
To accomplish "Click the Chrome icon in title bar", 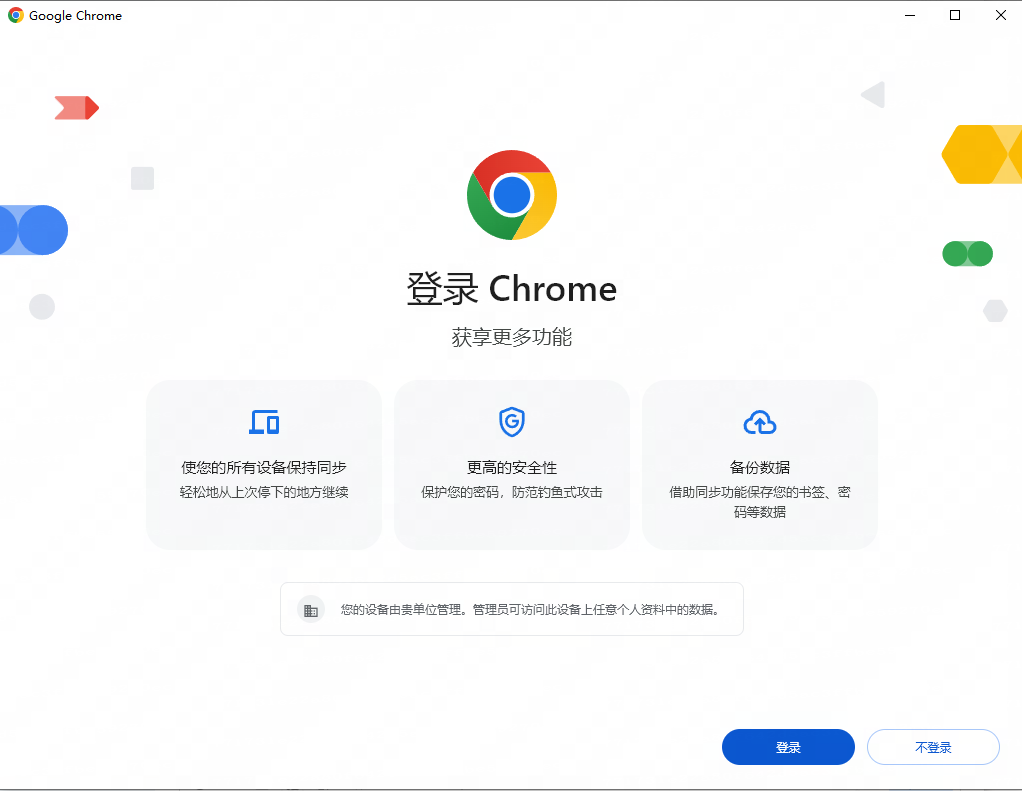I will tap(16, 15).
